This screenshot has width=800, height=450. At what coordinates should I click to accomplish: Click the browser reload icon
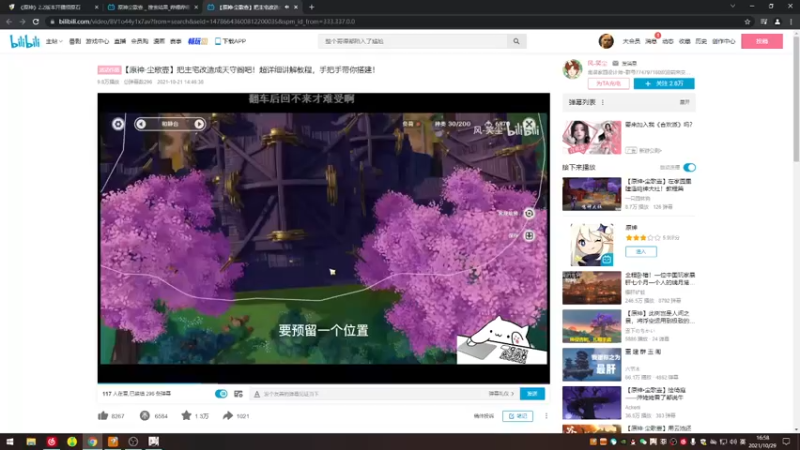click(36, 21)
